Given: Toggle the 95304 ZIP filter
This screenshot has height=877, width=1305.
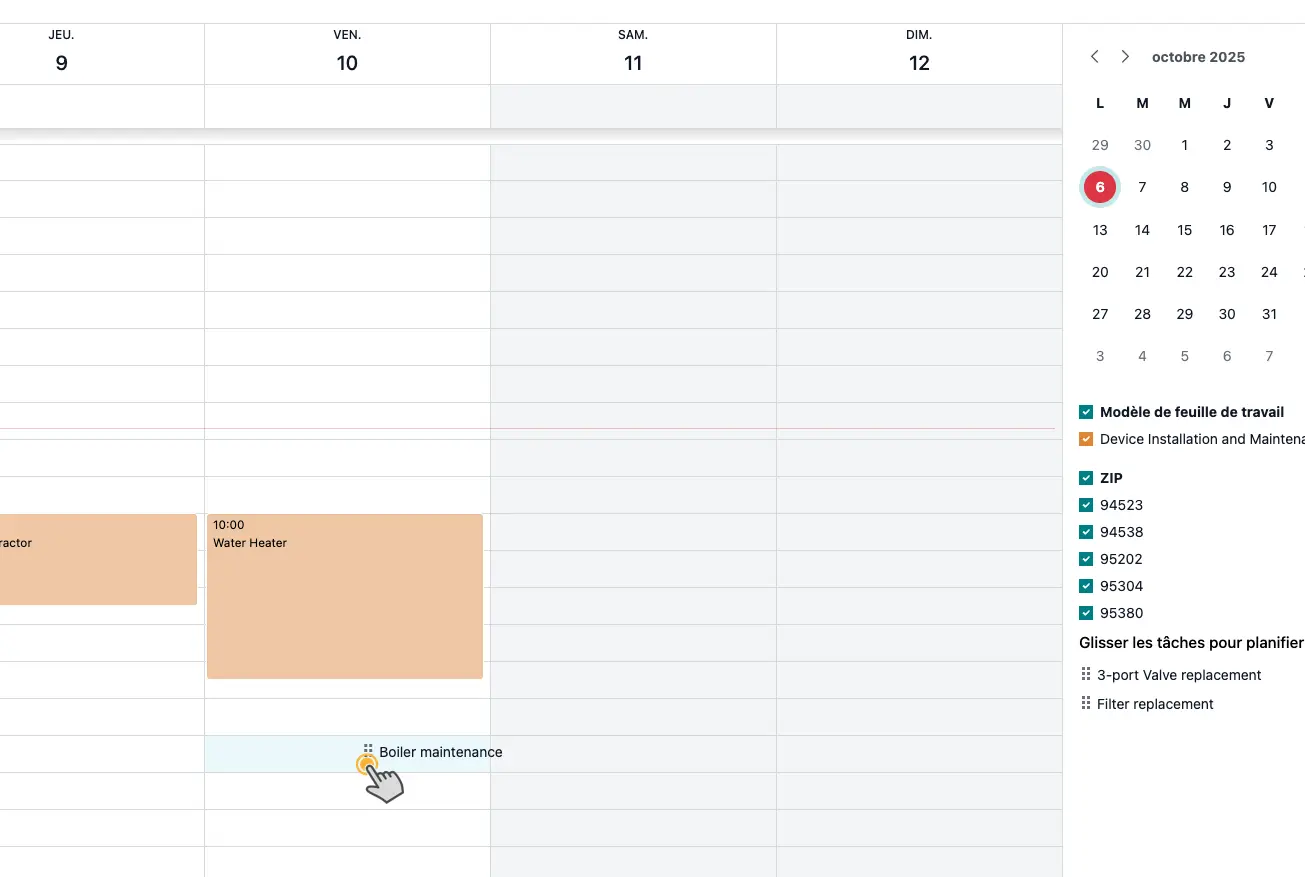Looking at the screenshot, I should coord(1086,586).
